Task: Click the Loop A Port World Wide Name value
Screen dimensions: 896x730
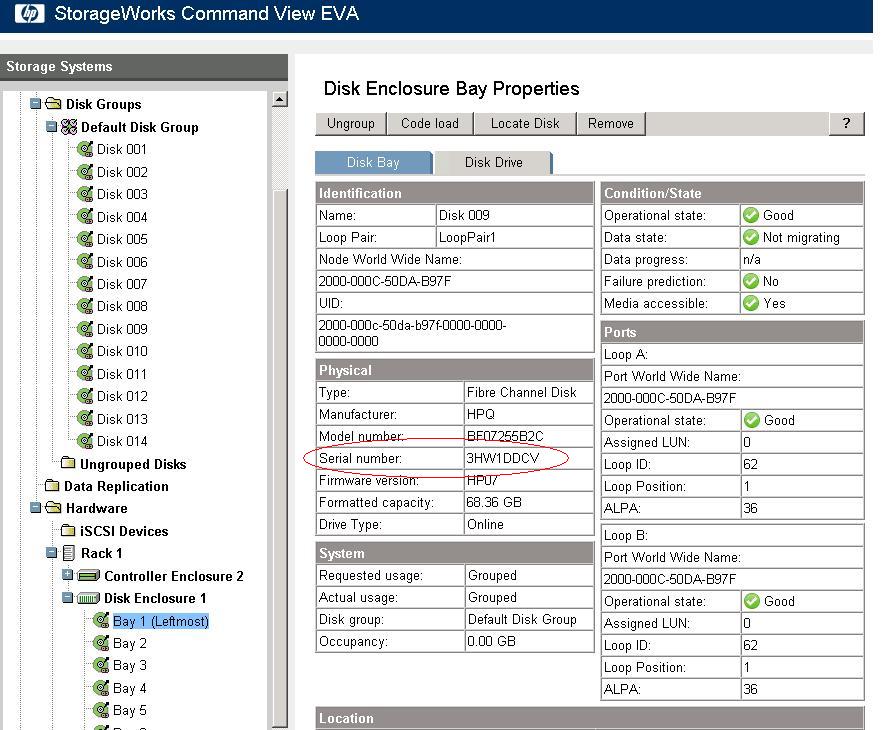Action: (670, 398)
